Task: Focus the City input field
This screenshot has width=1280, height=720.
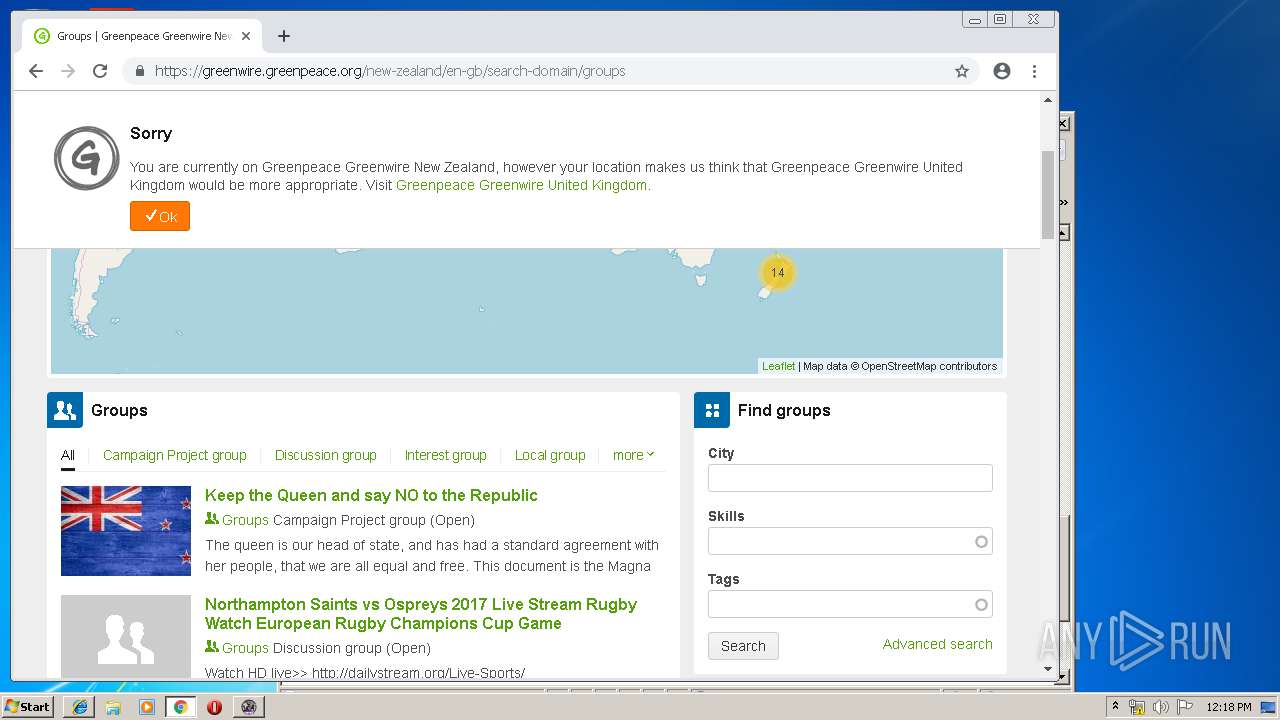Action: click(850, 478)
